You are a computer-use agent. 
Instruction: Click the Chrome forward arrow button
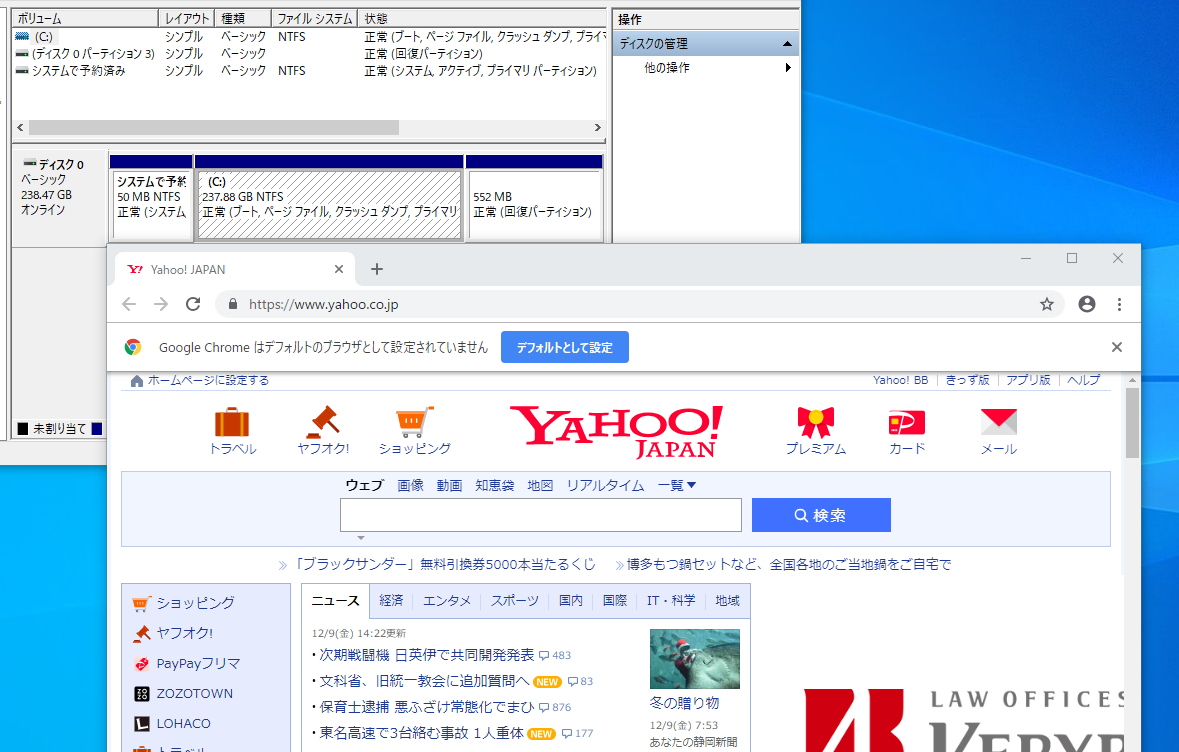(161, 304)
